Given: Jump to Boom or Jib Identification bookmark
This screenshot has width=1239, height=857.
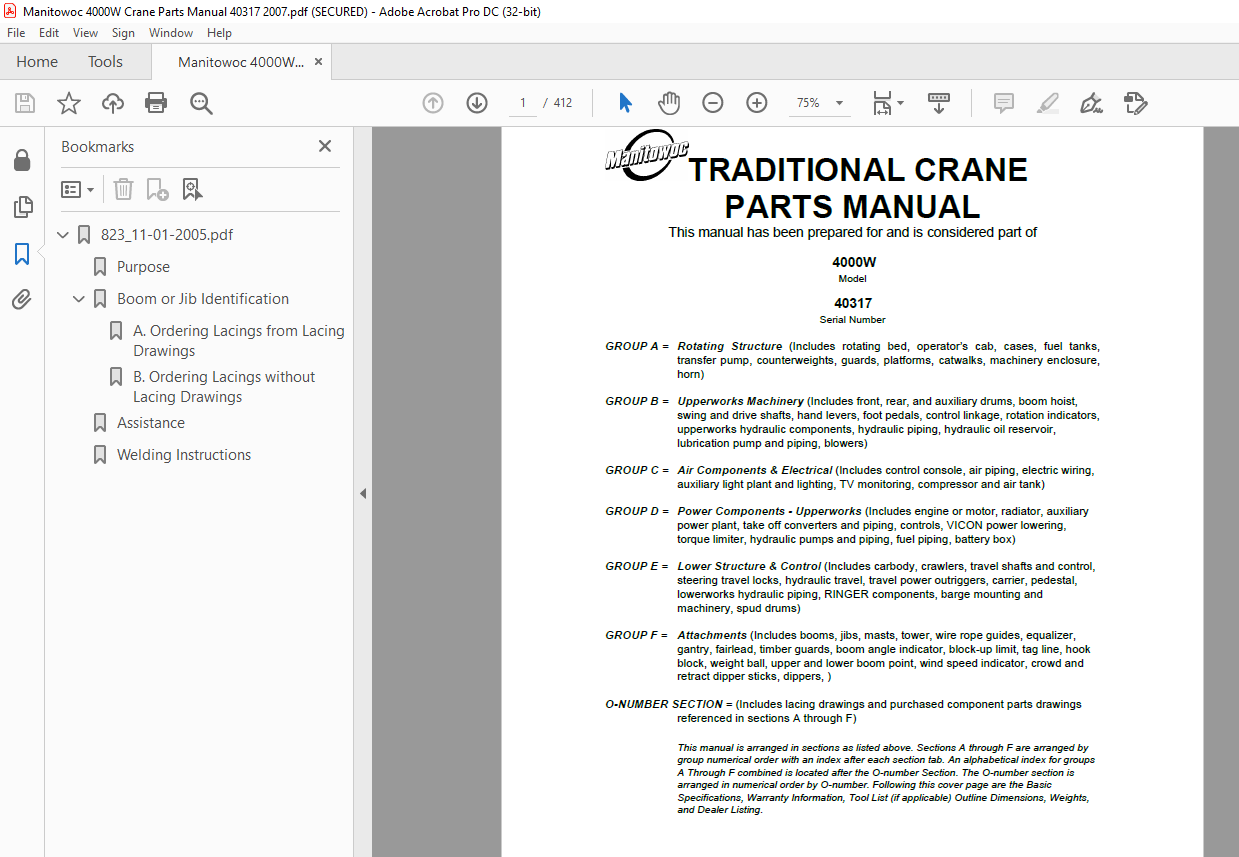Looking at the screenshot, I should [203, 299].
